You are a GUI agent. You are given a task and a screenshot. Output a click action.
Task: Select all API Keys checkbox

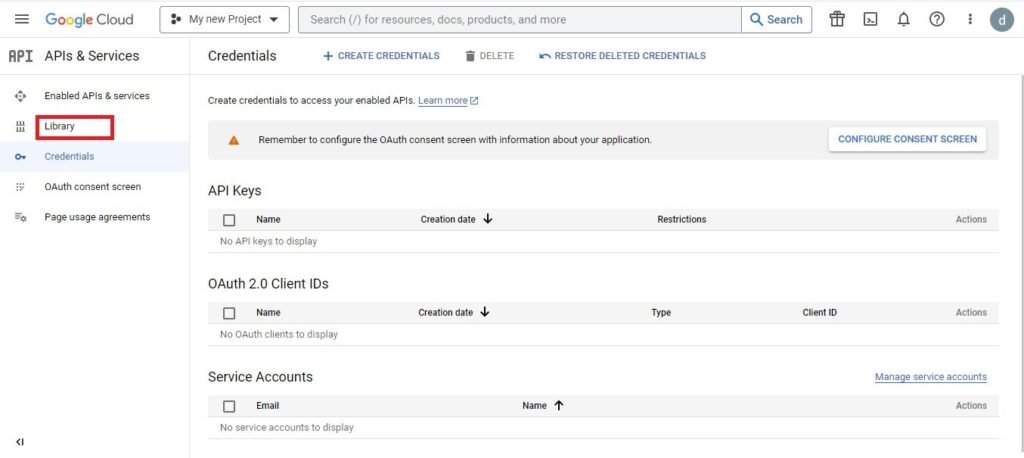tap(229, 220)
